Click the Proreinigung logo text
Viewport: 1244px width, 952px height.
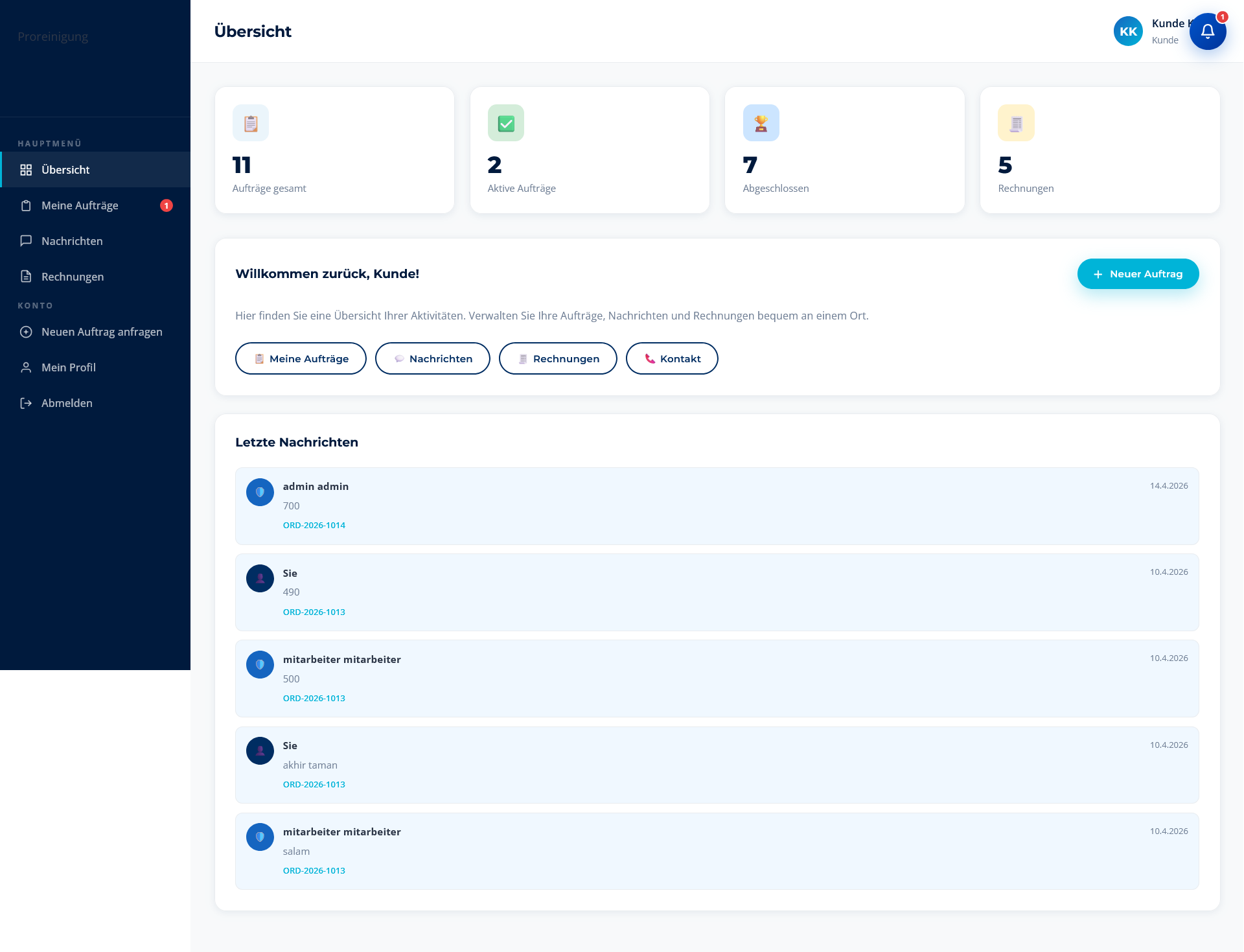click(x=53, y=37)
